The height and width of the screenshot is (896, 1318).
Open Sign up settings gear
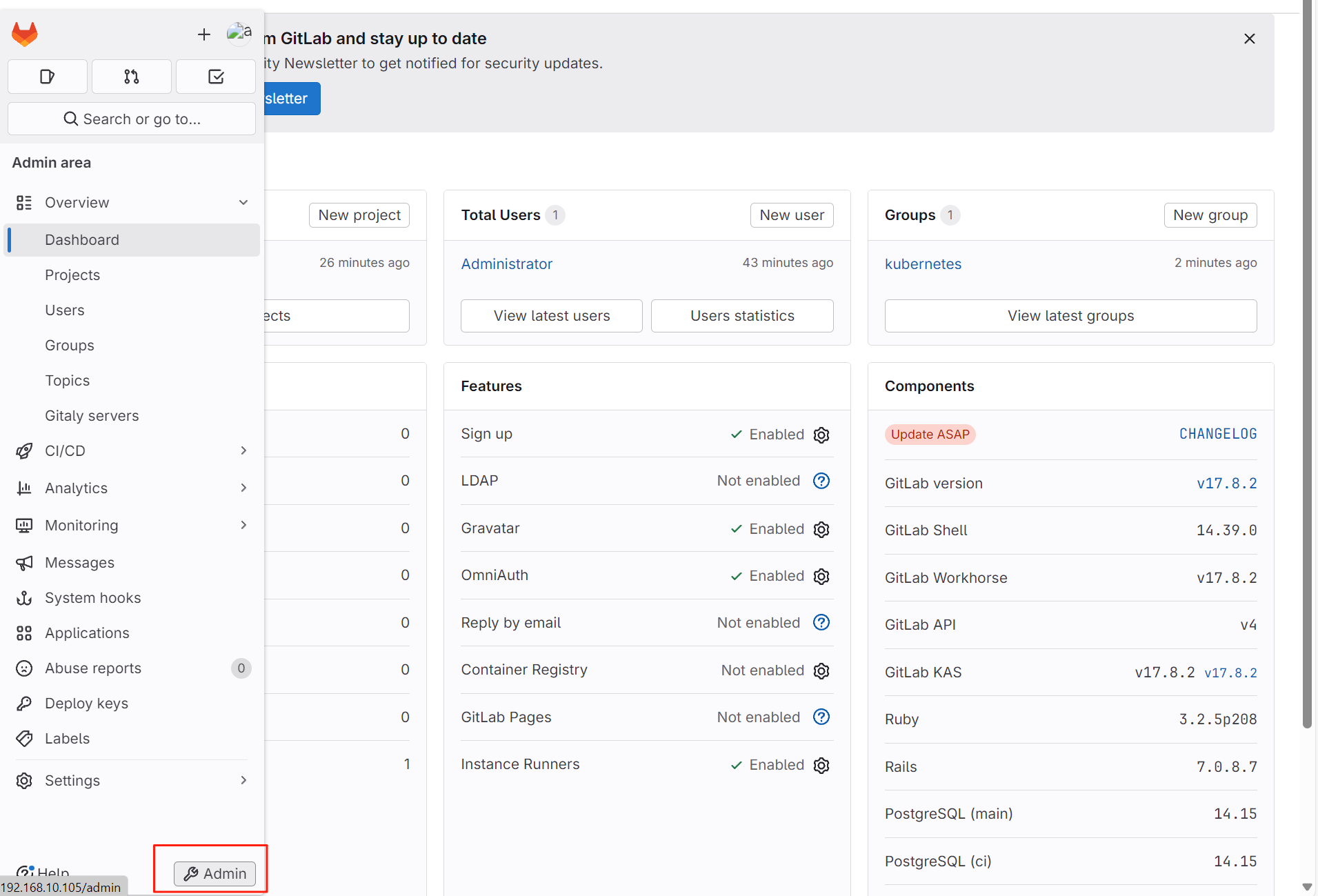pyautogui.click(x=821, y=435)
